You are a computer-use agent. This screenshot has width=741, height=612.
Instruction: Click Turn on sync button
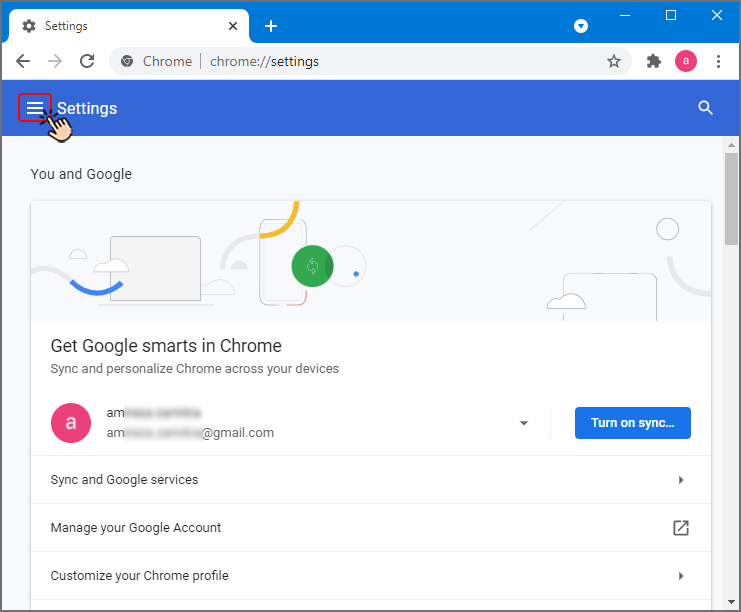[x=633, y=423]
